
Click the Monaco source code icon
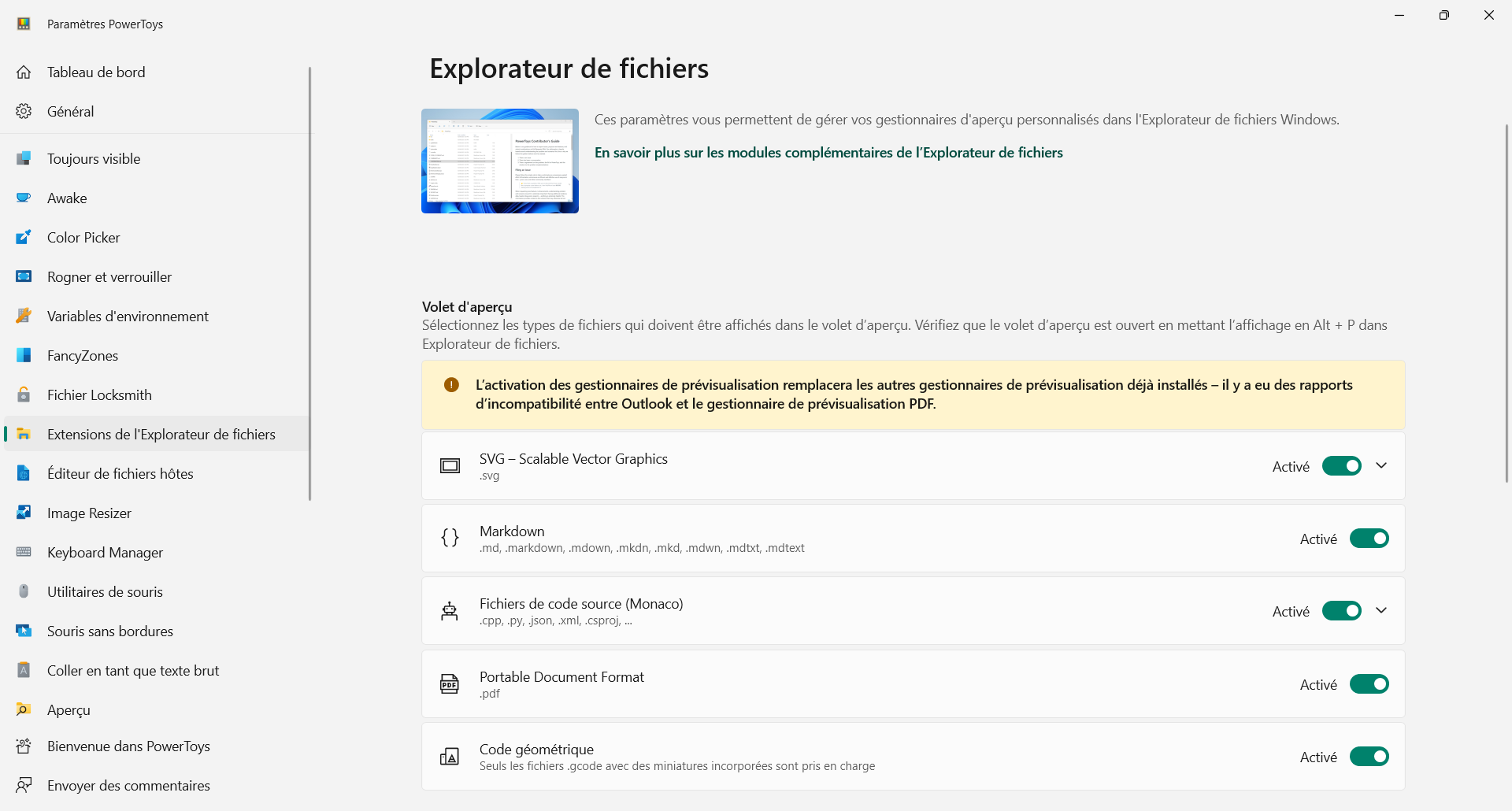point(450,611)
